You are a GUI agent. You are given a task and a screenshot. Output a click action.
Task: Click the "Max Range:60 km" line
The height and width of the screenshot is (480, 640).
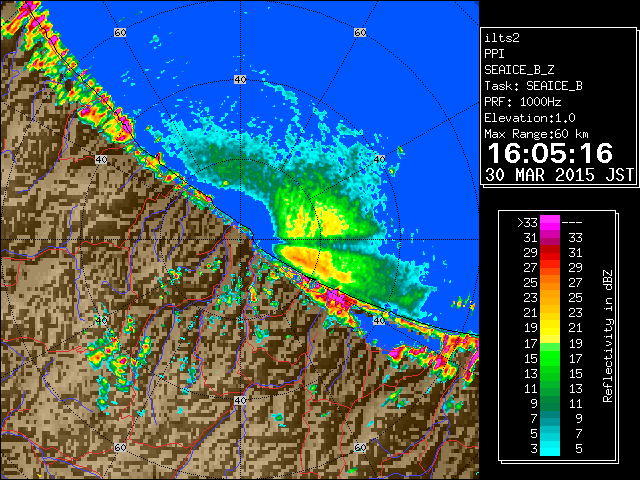click(536, 134)
